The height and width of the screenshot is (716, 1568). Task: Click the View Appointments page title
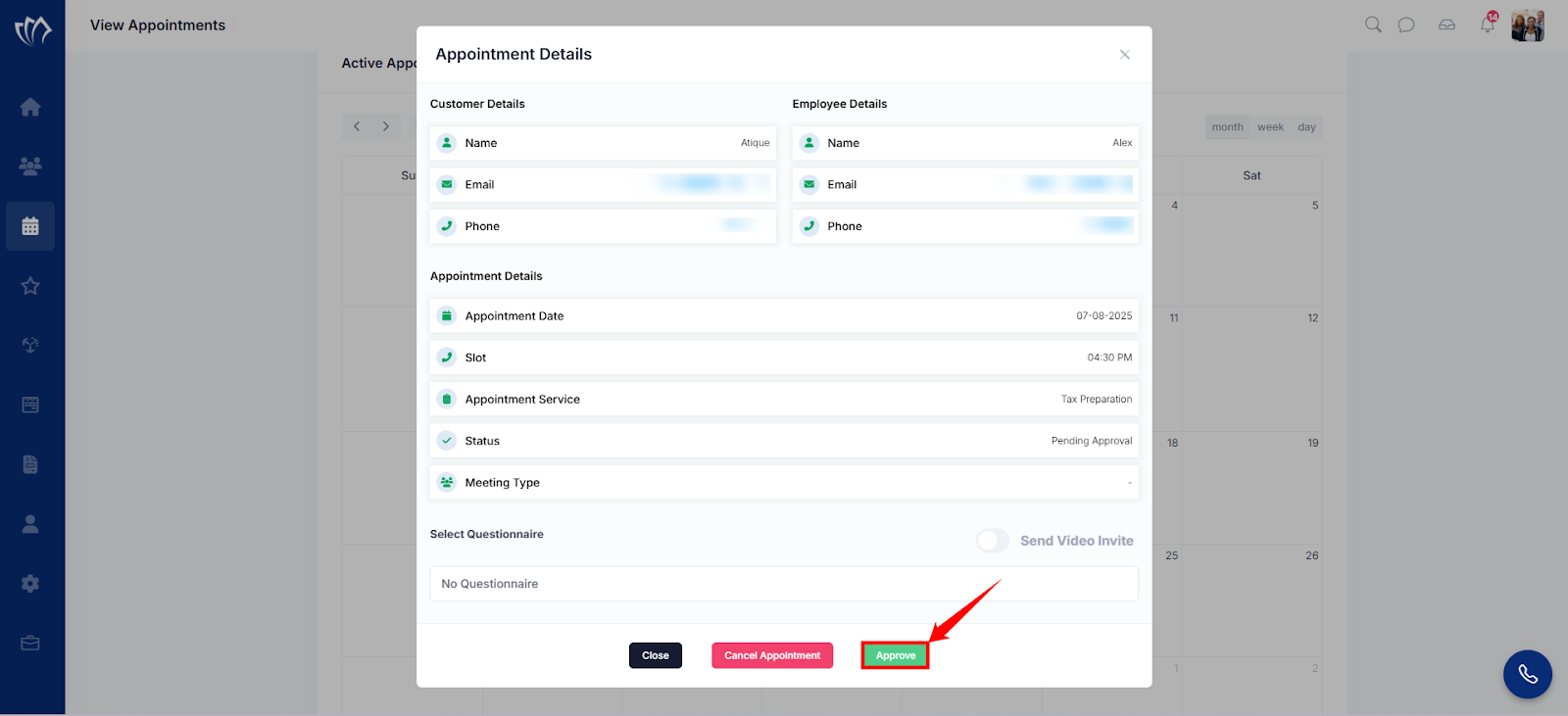[x=158, y=25]
